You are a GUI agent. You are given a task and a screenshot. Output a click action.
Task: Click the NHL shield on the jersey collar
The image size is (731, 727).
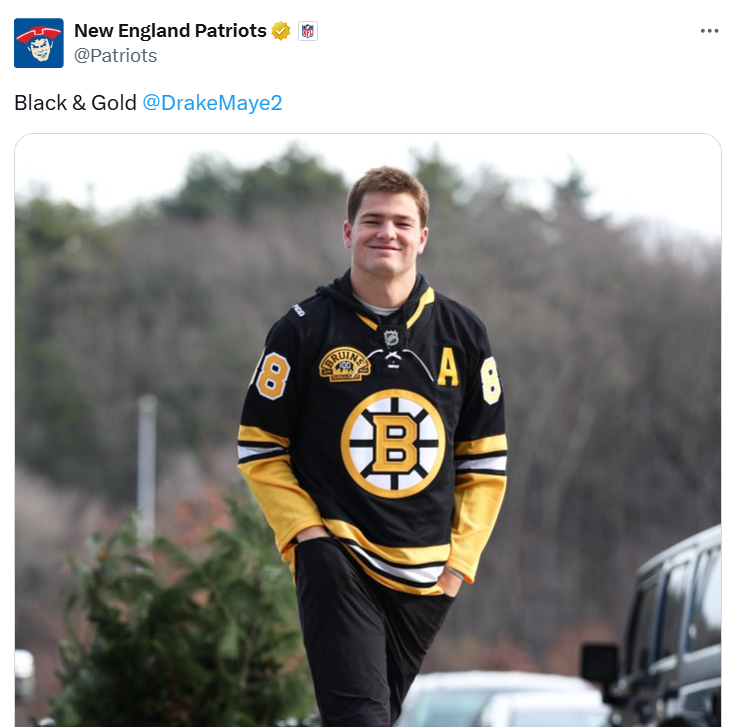point(393,338)
